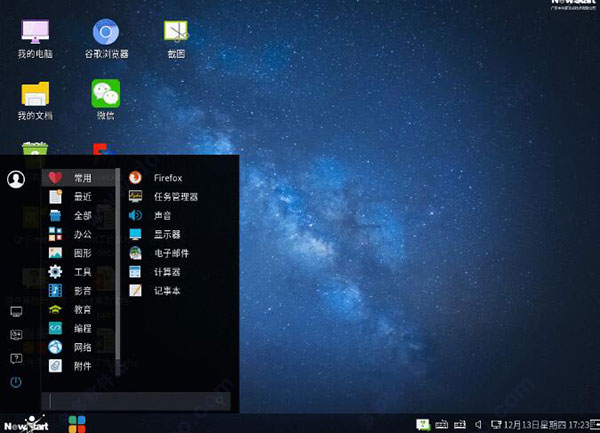This screenshot has height=433, width=600.
Task: Open 任务管理器 from the menu
Action: pos(163,197)
